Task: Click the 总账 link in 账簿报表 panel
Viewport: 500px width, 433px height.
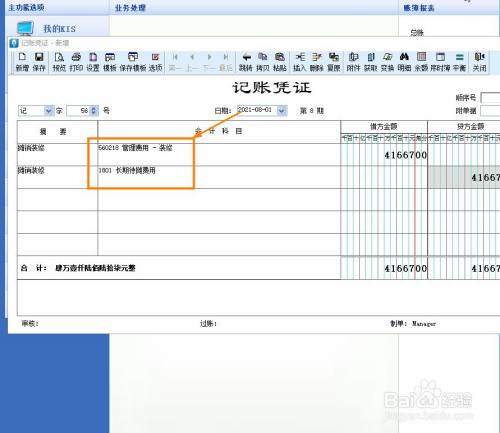Action: 417,33
